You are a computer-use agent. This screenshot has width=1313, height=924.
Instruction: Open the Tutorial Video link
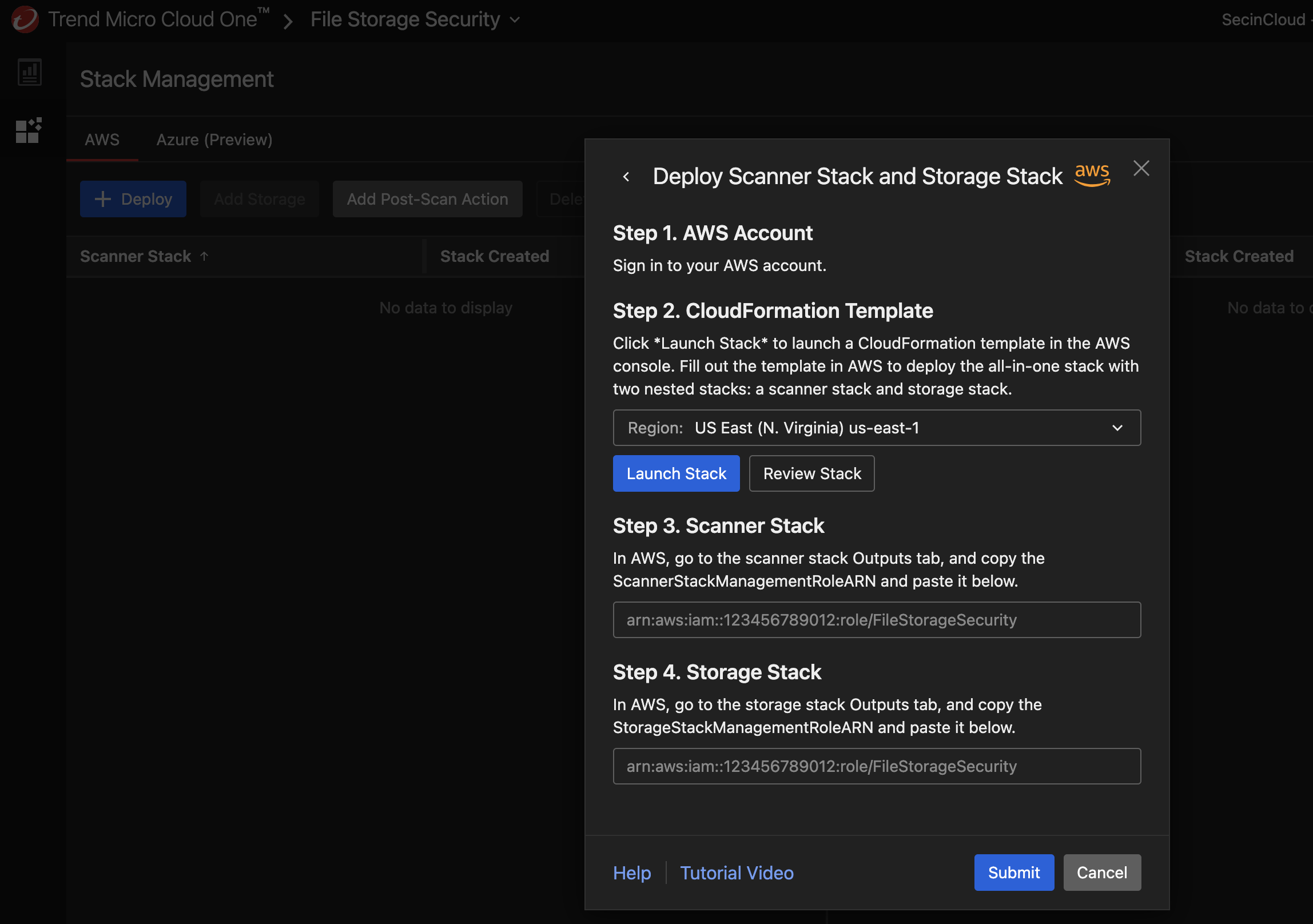click(737, 873)
